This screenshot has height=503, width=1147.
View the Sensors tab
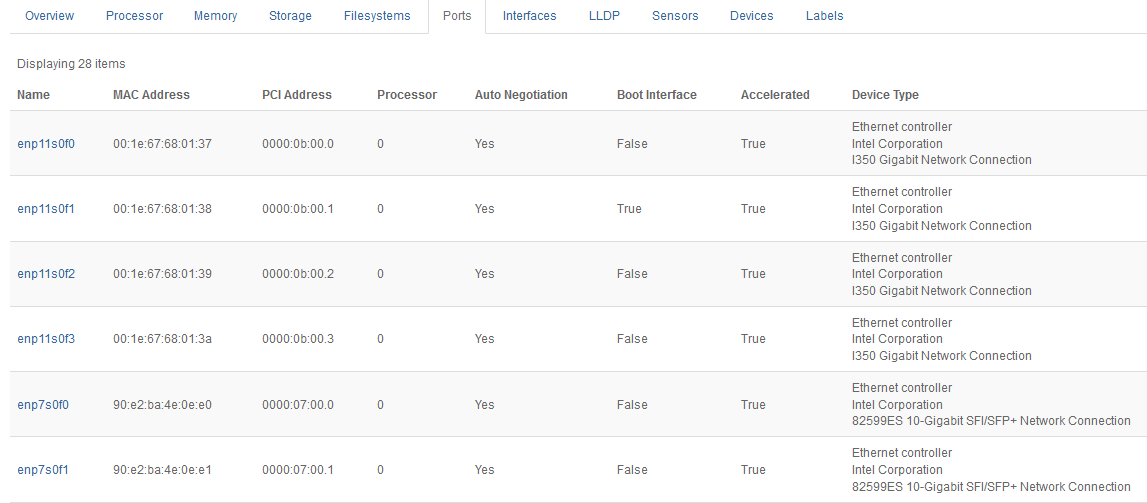click(x=675, y=16)
